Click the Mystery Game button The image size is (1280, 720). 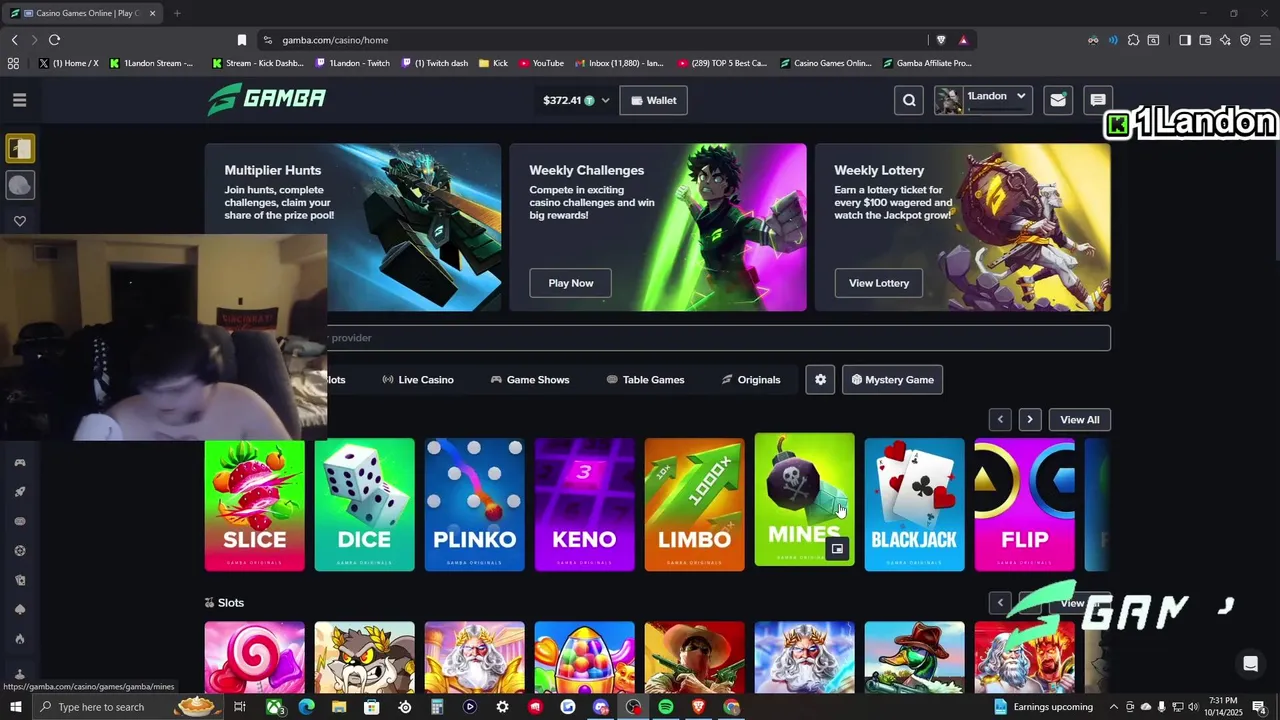892,380
